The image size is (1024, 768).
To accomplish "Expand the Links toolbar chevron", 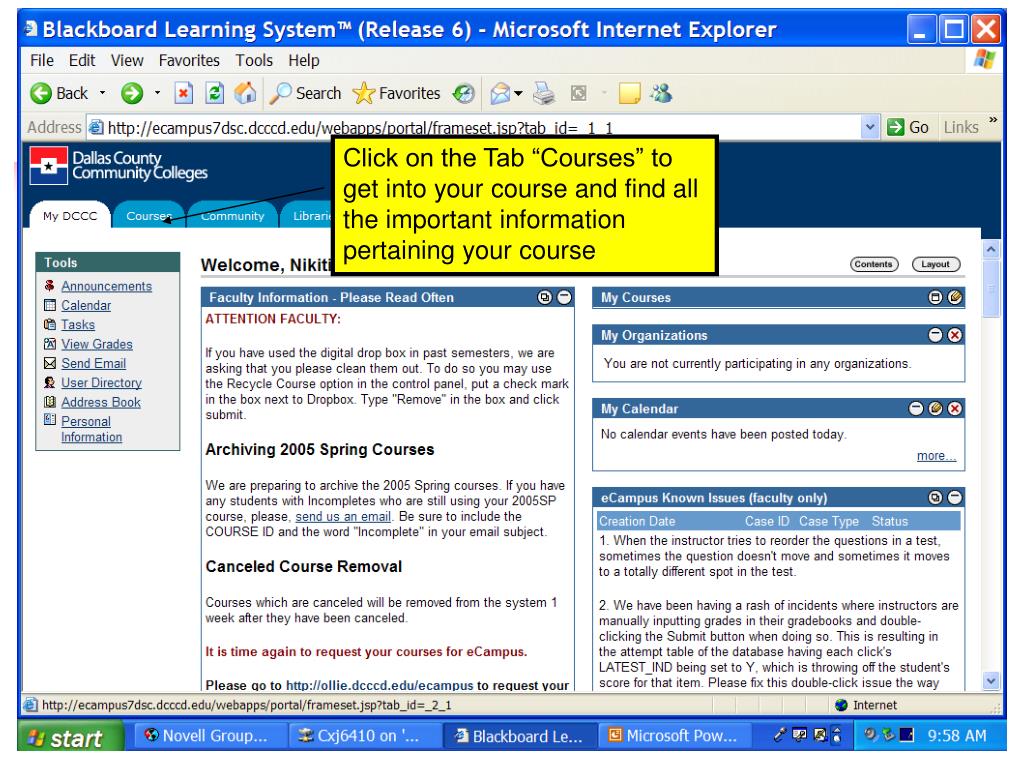I will coord(993,120).
